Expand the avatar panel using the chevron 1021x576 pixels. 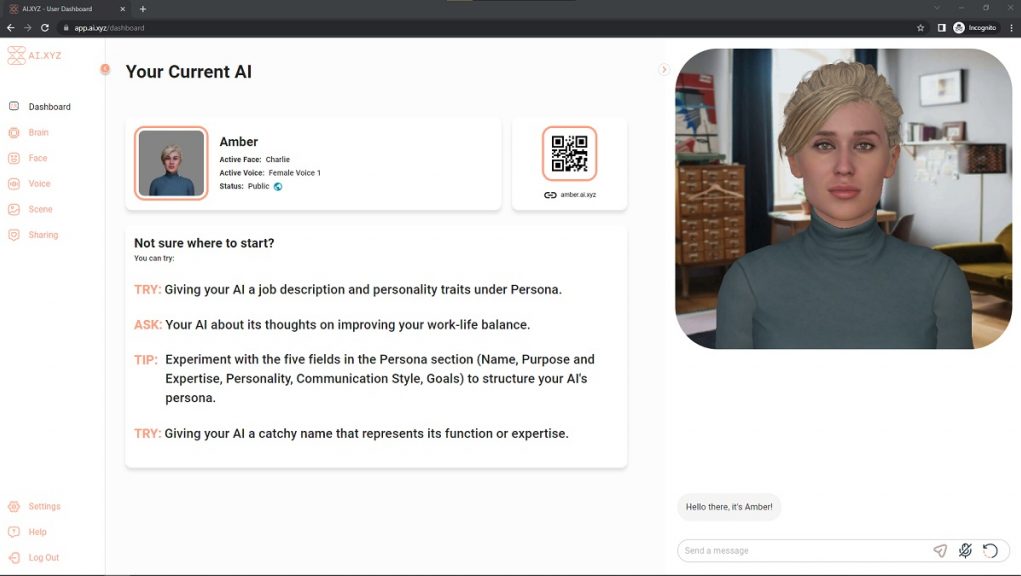click(x=664, y=69)
